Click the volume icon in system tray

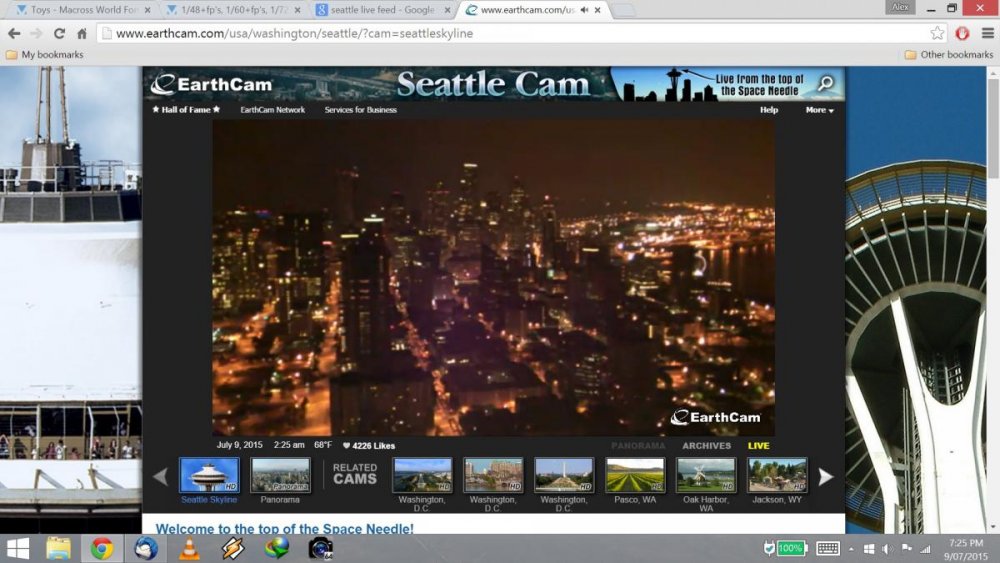pyautogui.click(x=887, y=549)
